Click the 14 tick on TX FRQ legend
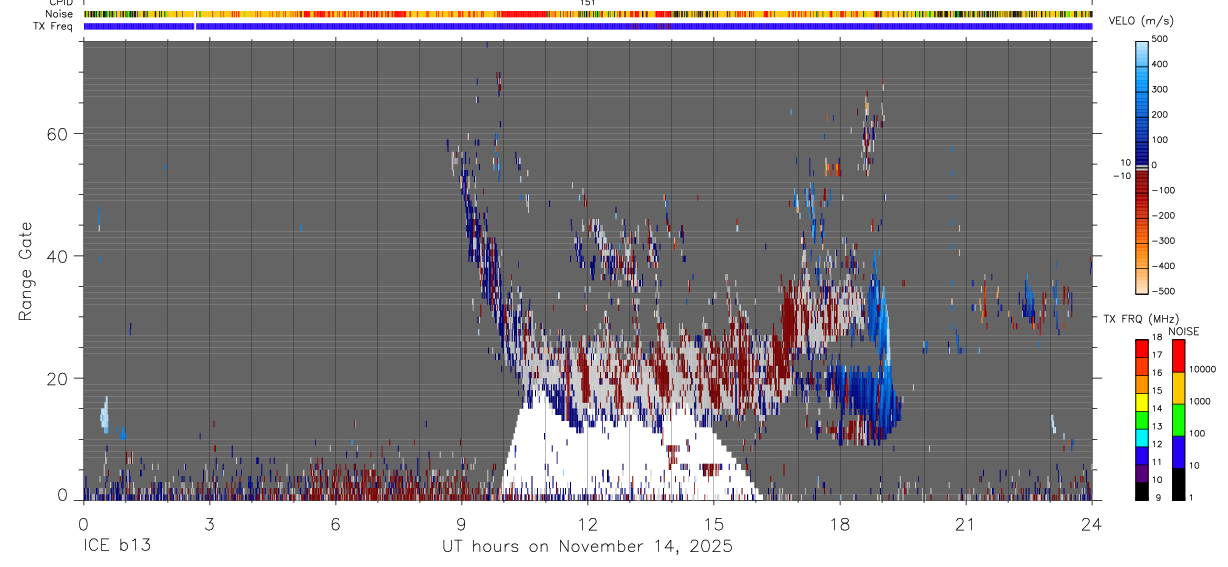The height and width of the screenshot is (567, 1228). point(1157,408)
